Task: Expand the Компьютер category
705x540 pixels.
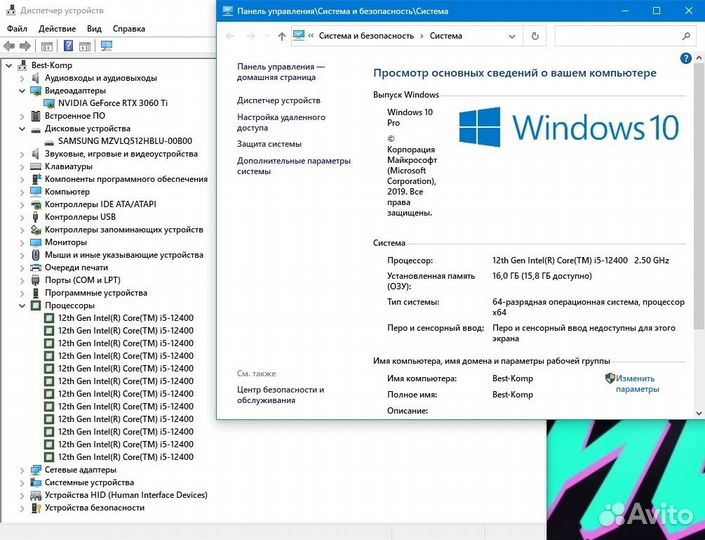Action: point(22,192)
